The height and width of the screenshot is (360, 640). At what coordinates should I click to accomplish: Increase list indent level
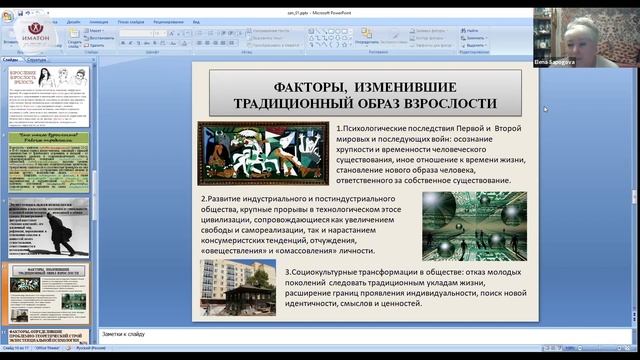tap(231, 33)
